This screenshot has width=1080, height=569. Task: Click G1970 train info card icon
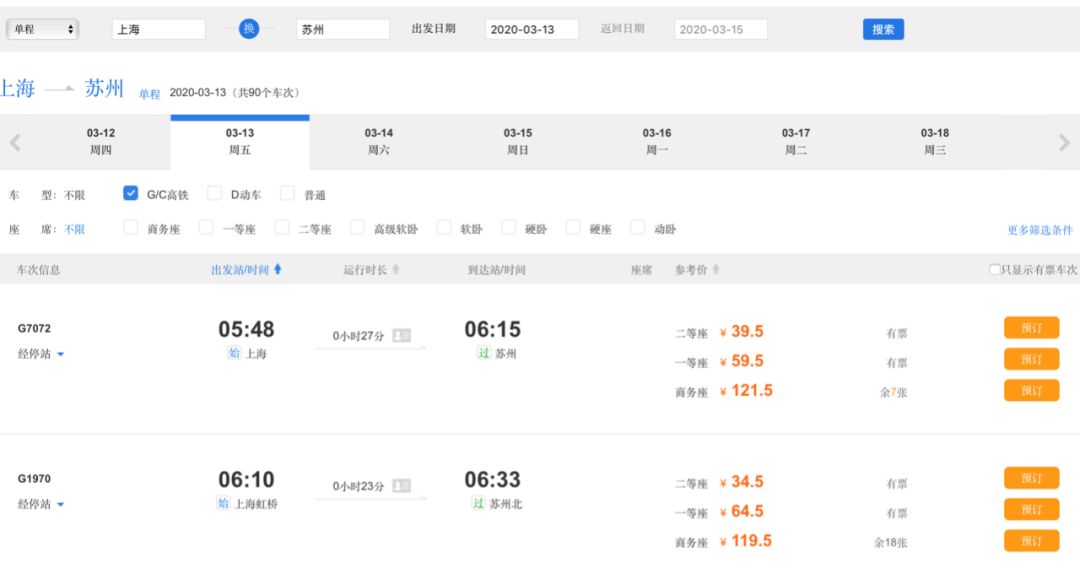pyautogui.click(x=401, y=485)
